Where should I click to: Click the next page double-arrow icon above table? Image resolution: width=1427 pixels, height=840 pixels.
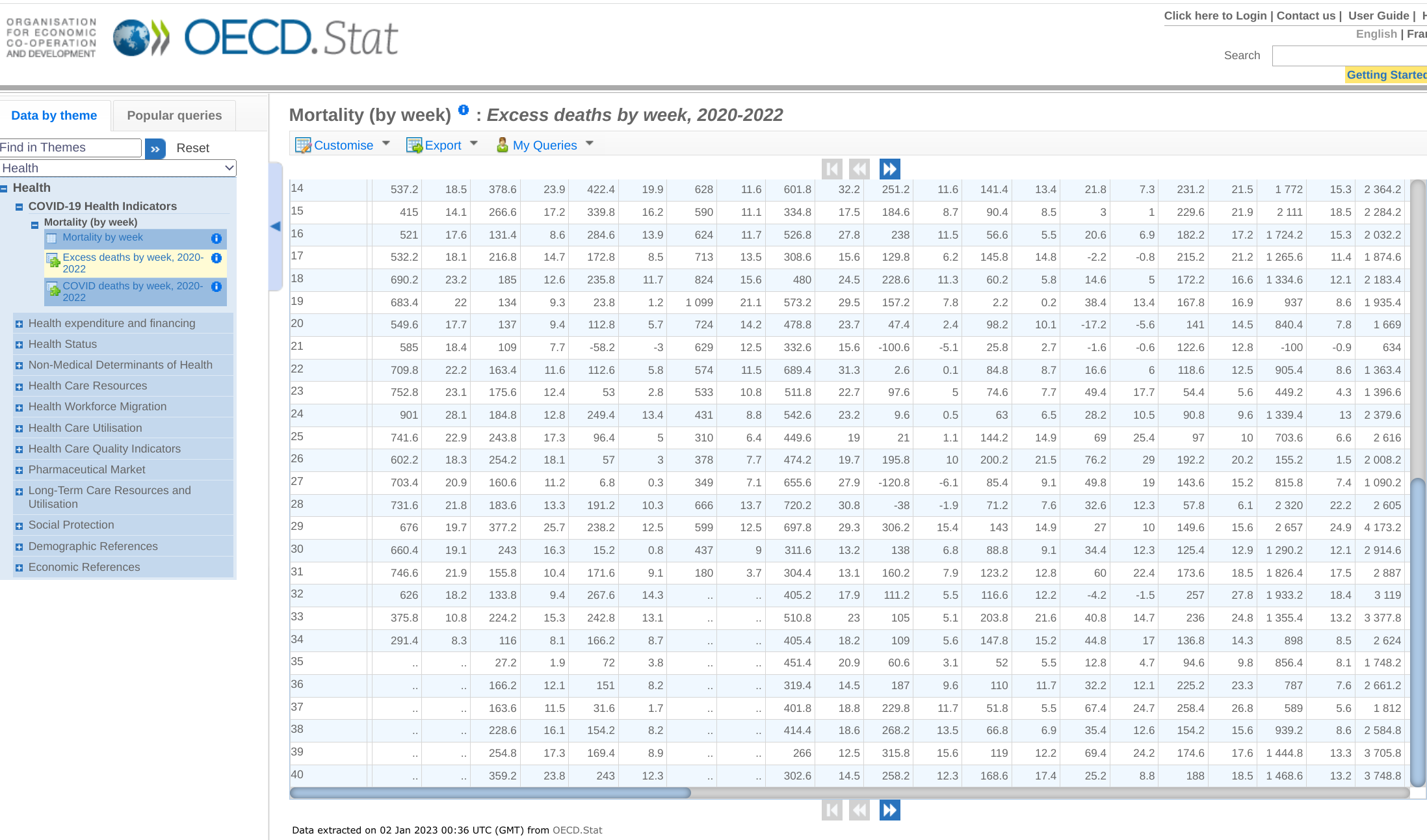[889, 169]
